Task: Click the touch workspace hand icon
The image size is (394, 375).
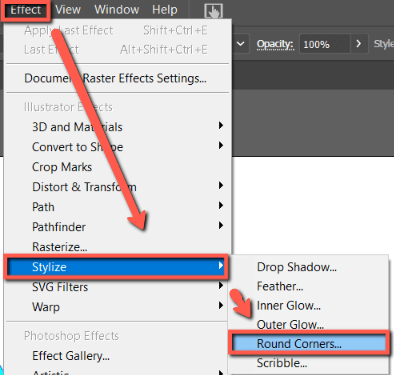Action: [x=213, y=11]
